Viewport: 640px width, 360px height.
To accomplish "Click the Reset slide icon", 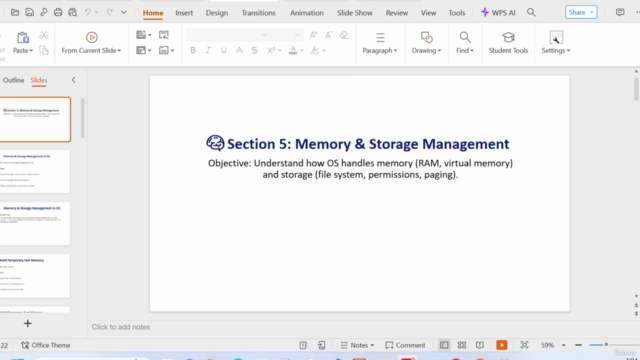I will click(164, 35).
